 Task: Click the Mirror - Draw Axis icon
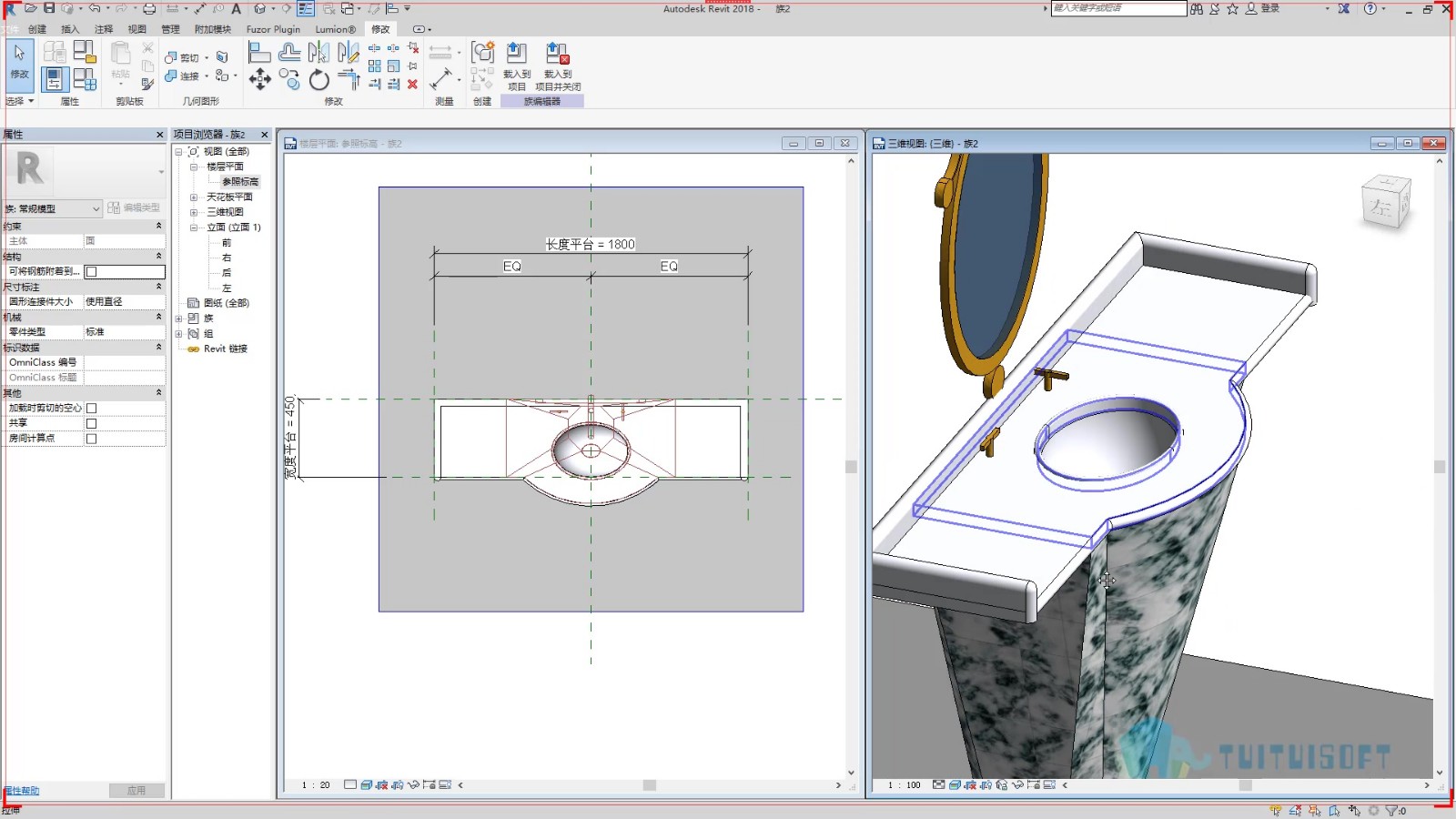tap(349, 52)
